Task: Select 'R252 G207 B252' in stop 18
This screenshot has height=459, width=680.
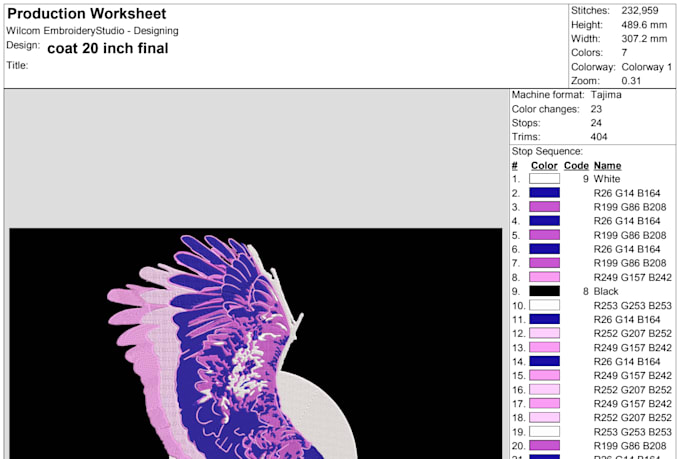Action: pos(632,417)
